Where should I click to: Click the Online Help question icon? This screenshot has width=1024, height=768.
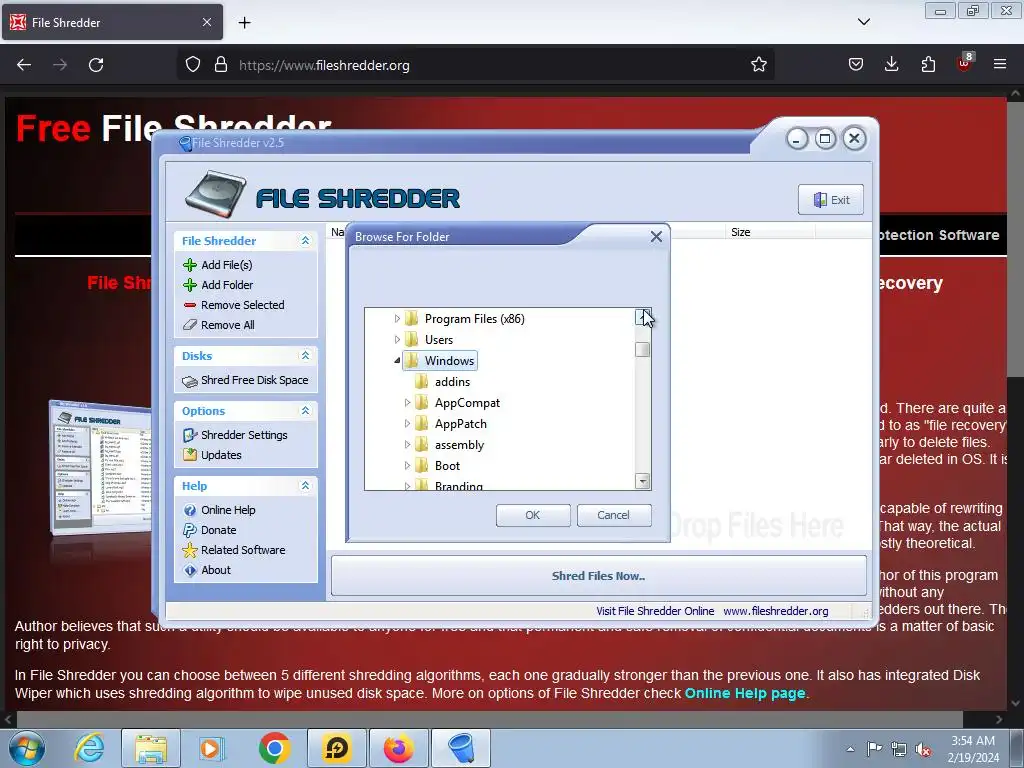[190, 510]
